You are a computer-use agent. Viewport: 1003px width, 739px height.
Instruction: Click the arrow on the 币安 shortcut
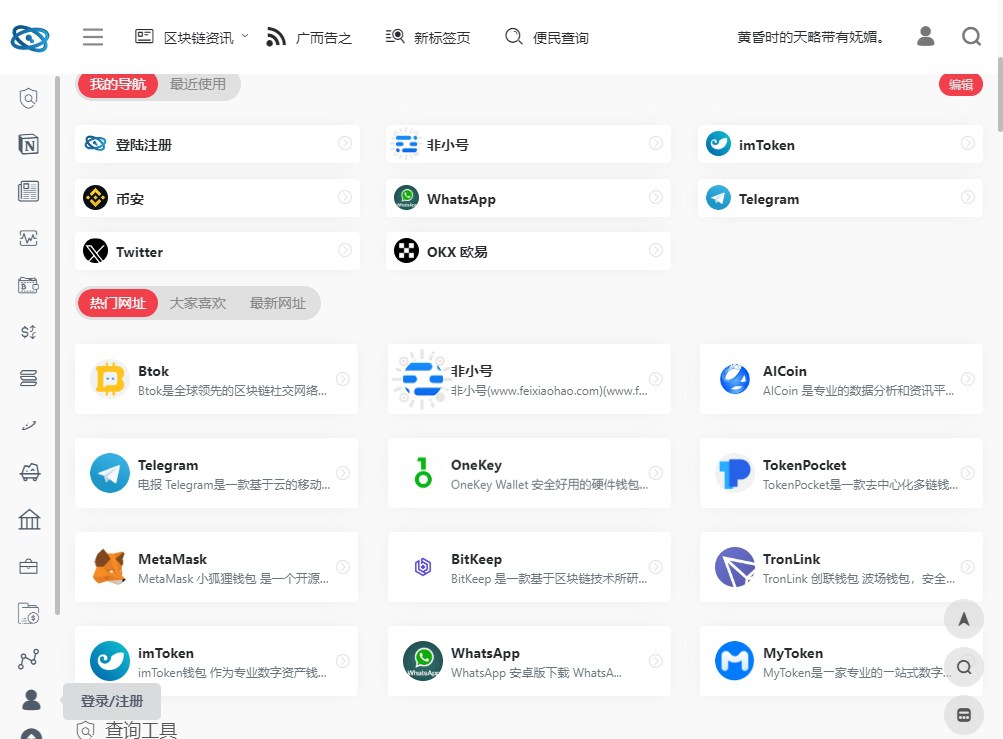345,197
